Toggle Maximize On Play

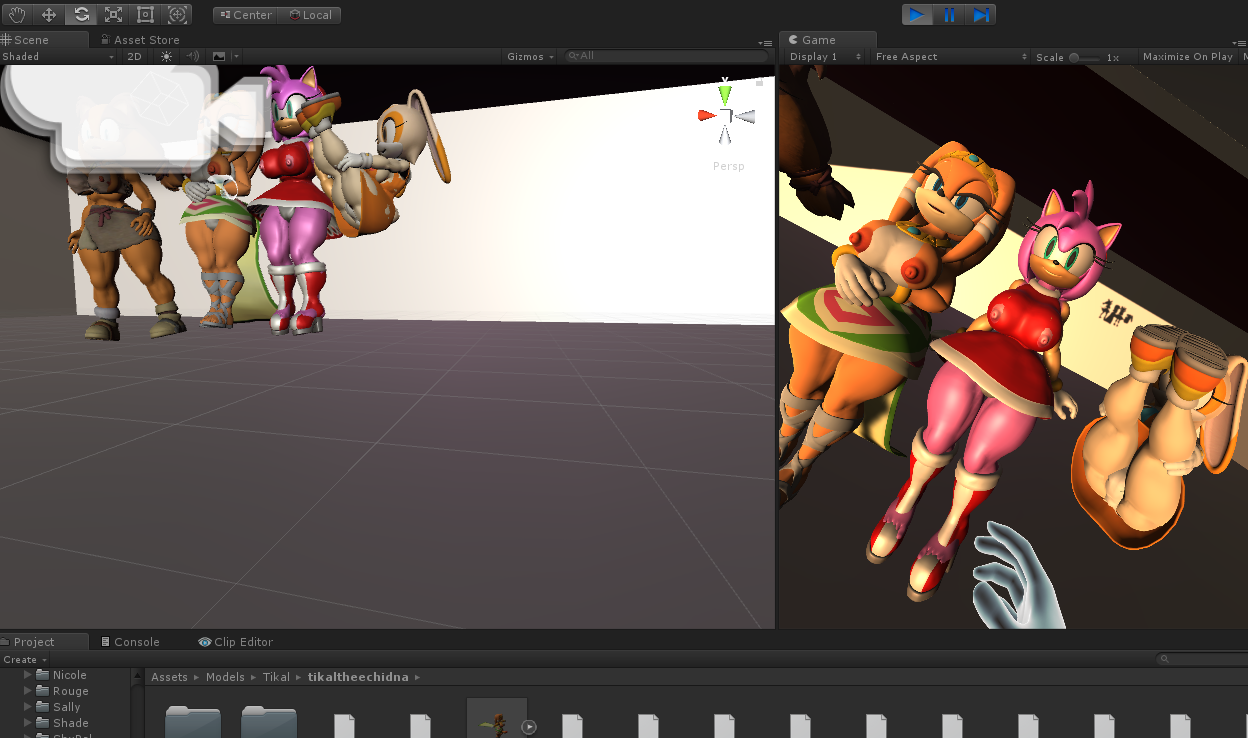pyautogui.click(x=1187, y=57)
